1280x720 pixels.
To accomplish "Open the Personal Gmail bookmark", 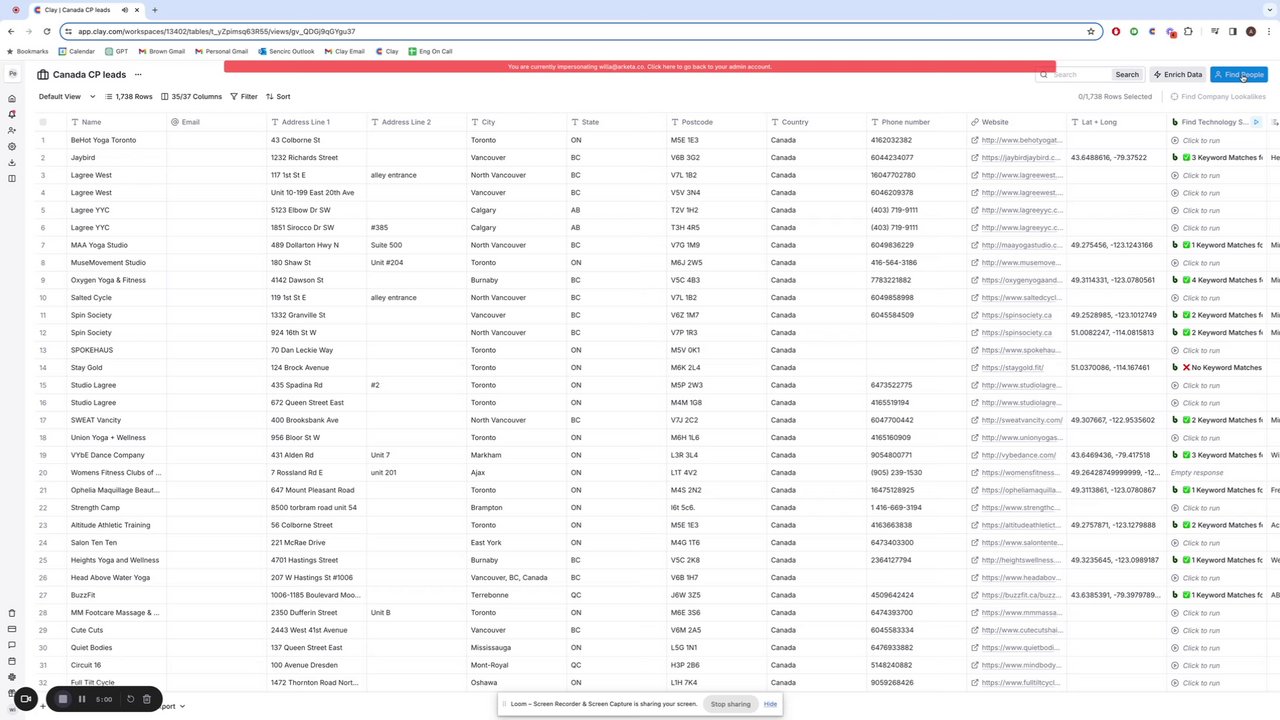I will click(x=221, y=51).
